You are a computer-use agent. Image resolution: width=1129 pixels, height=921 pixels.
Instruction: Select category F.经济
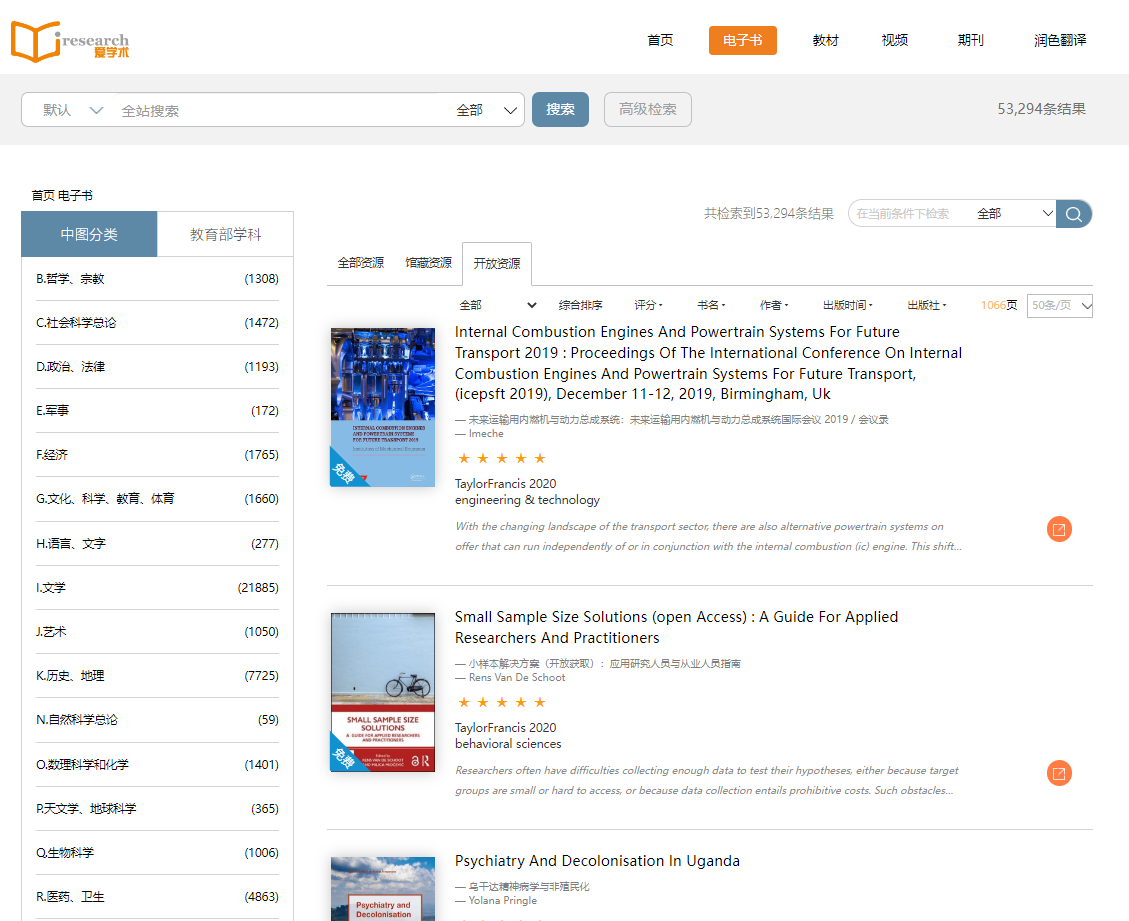coord(157,454)
